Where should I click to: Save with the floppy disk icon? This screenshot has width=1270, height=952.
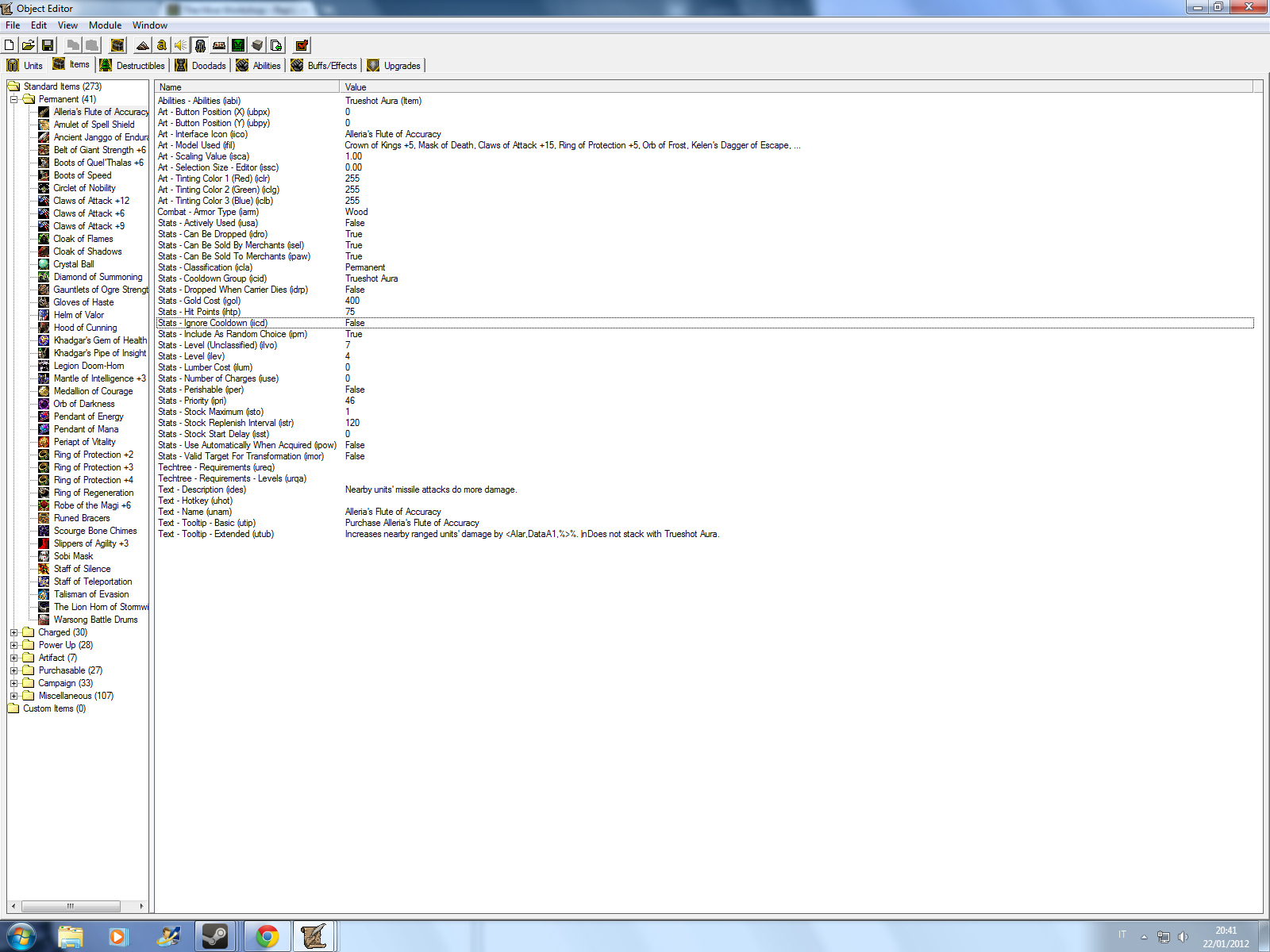tap(48, 45)
